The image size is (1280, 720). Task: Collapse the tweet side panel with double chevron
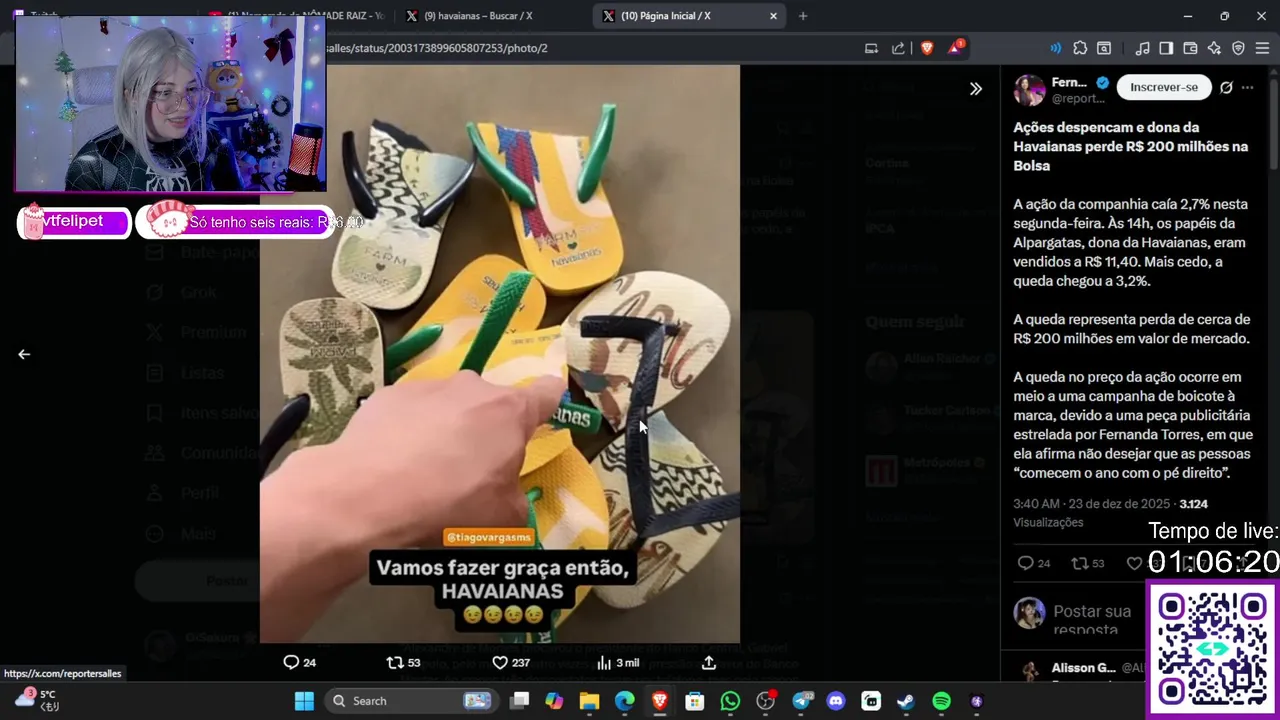[x=975, y=89]
